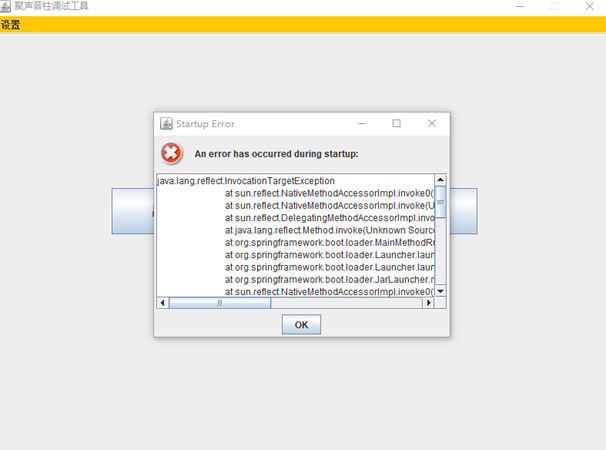Image resolution: width=606 pixels, height=450 pixels.
Task: Click the stack trace scroll up arrow
Action: coord(440,180)
